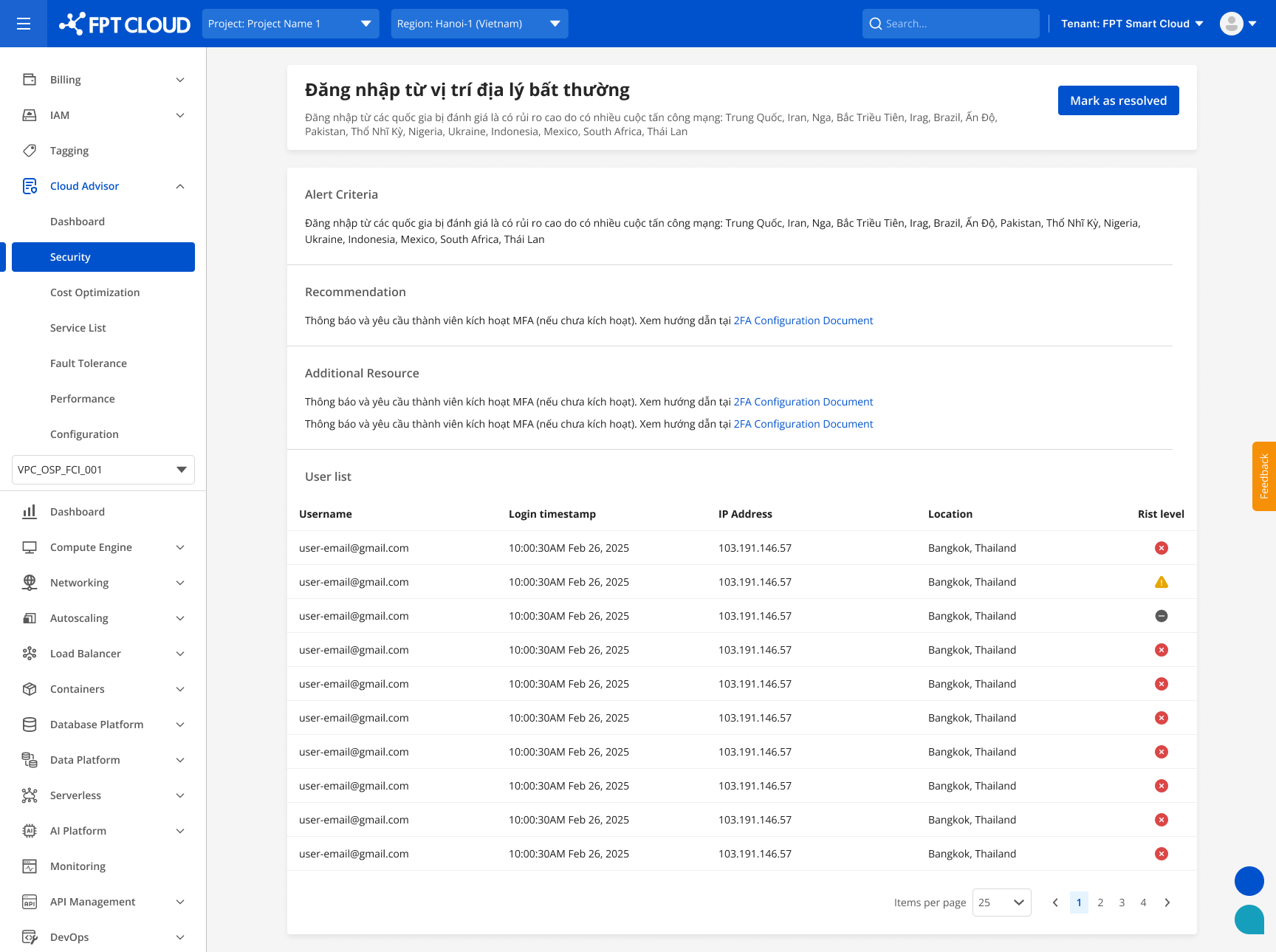Click the Monitoring icon
1276x952 pixels.
coord(30,866)
